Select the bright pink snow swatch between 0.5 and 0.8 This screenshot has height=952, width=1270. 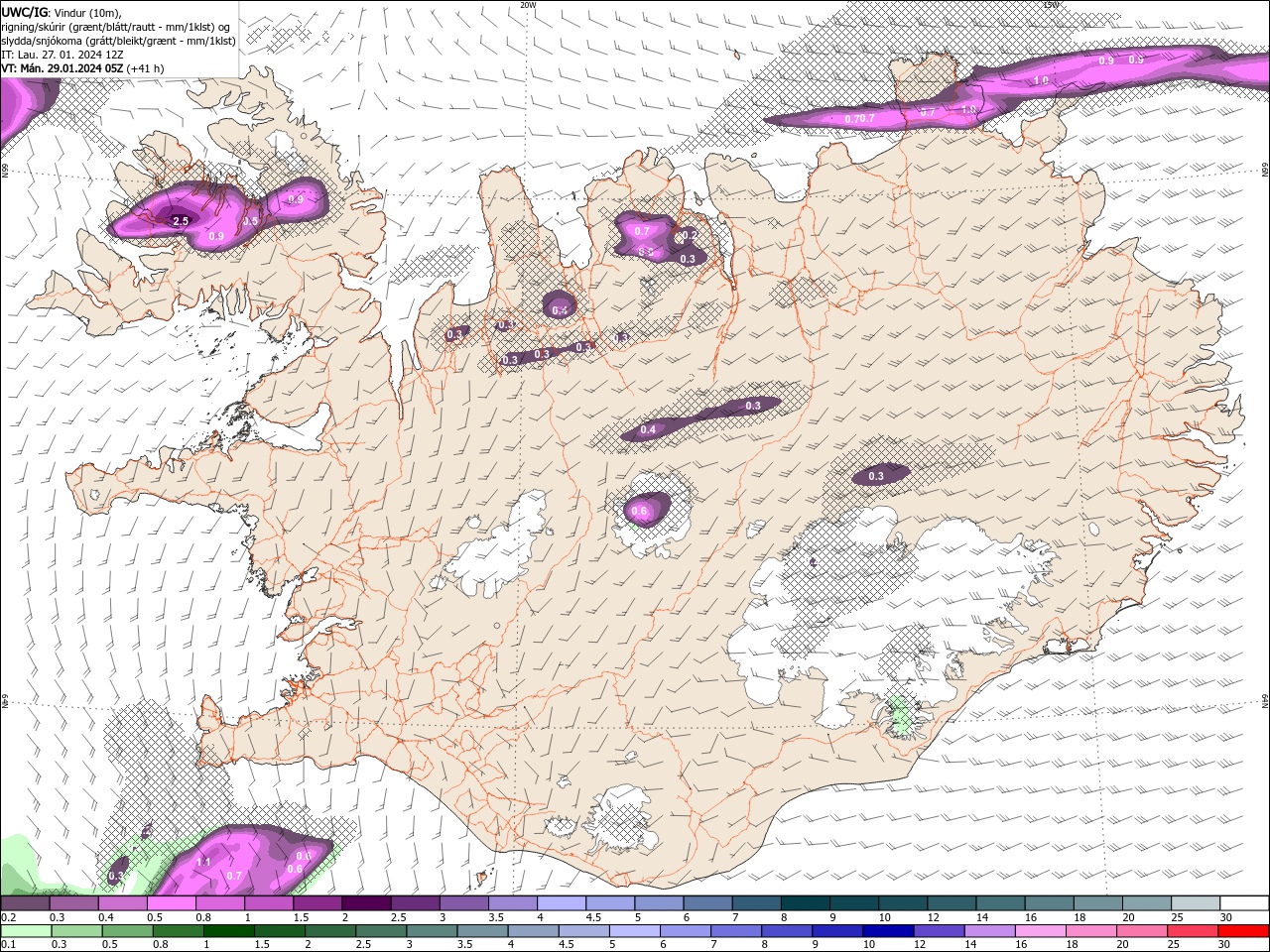(171, 903)
